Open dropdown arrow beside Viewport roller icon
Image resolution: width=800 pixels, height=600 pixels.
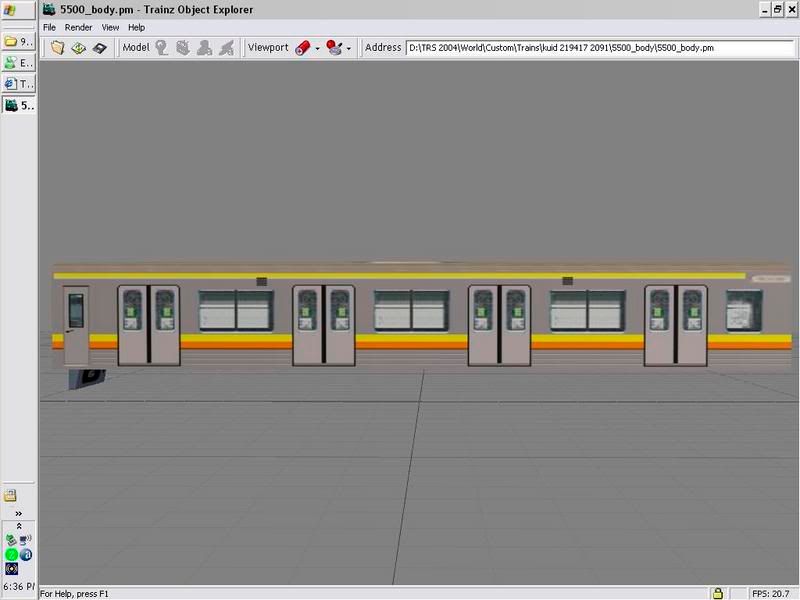coord(318,48)
